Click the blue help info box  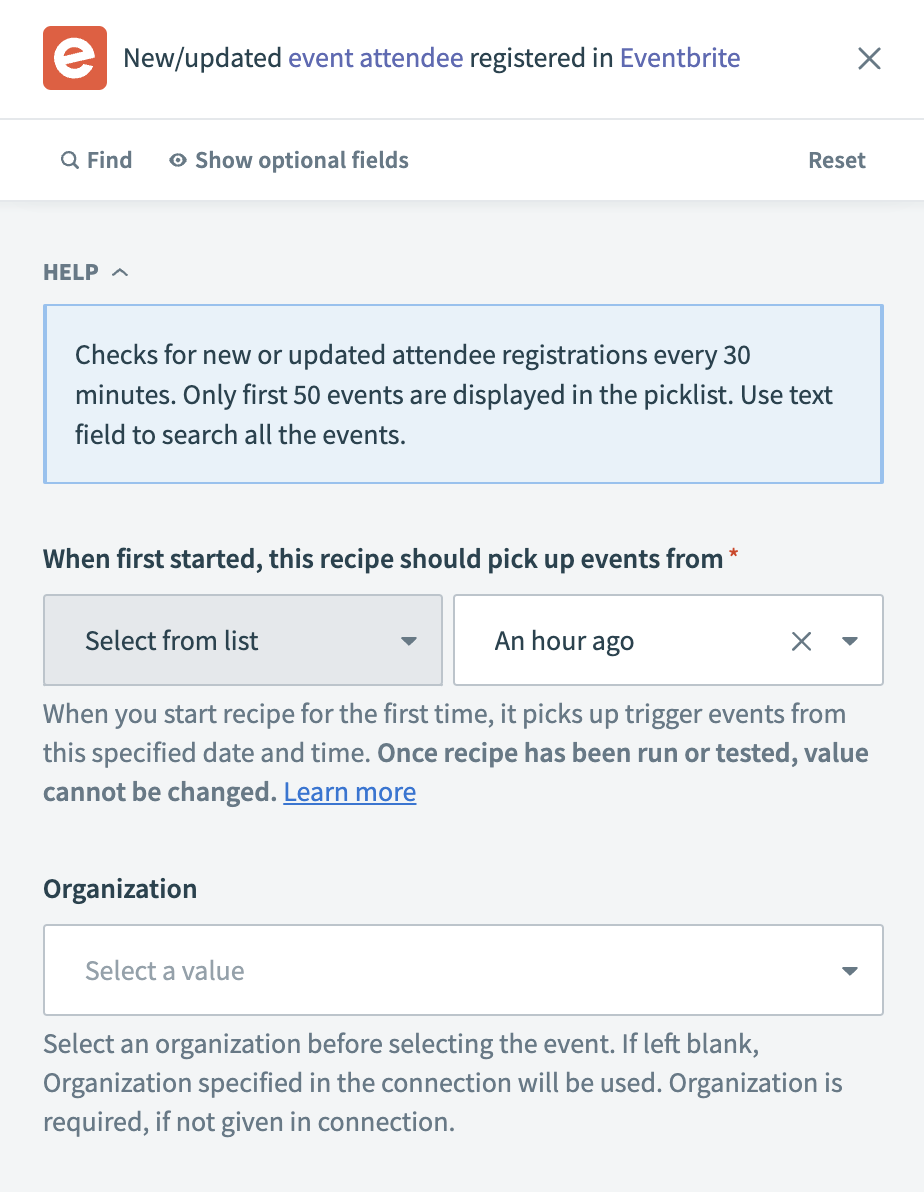click(x=462, y=395)
